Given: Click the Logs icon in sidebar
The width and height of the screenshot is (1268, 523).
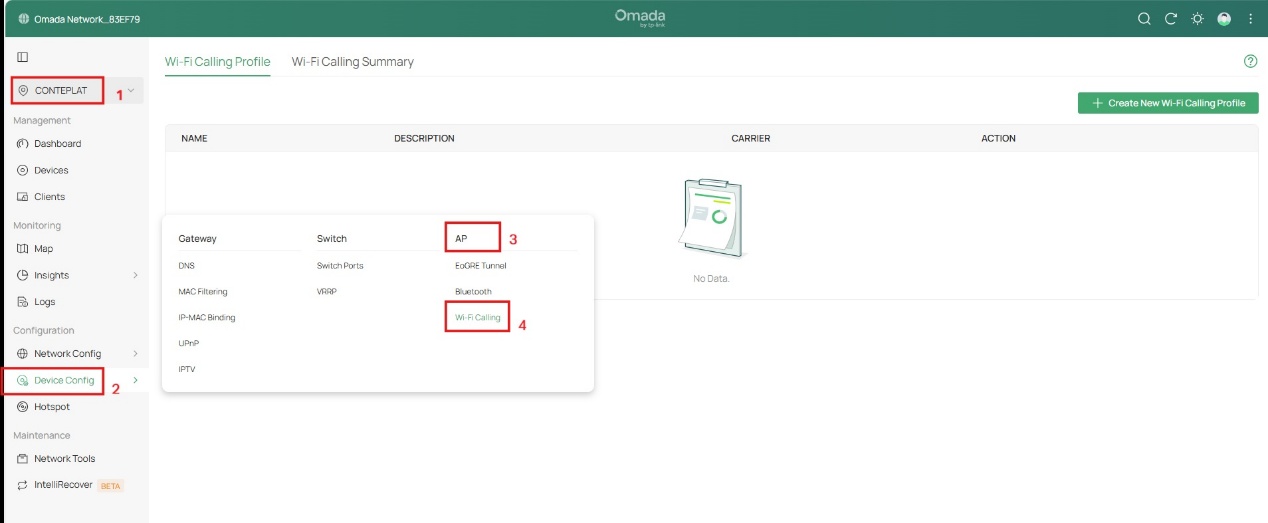Looking at the screenshot, I should click(x=23, y=302).
